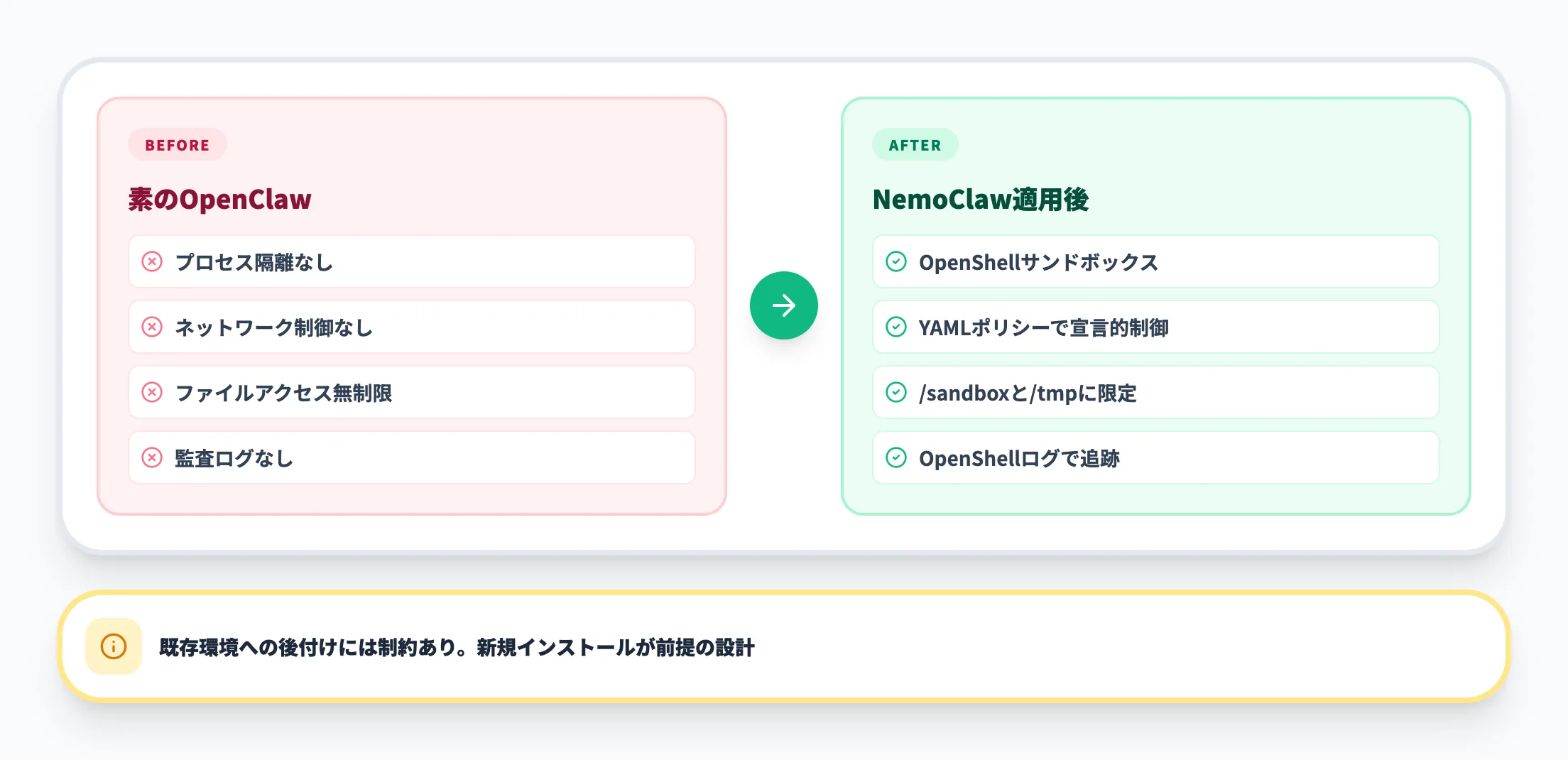Click the red X icon beside プロセス隔離なし

click(x=152, y=261)
